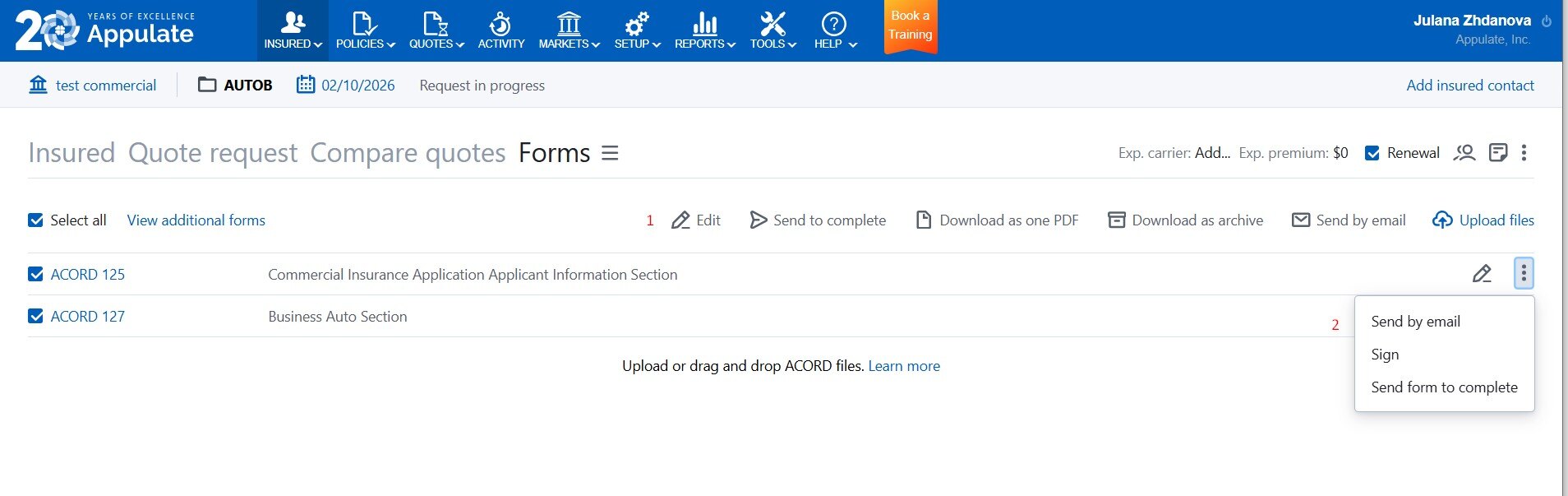Click the Forms hamburger menu icon
The width and height of the screenshot is (1568, 496).
pos(610,153)
